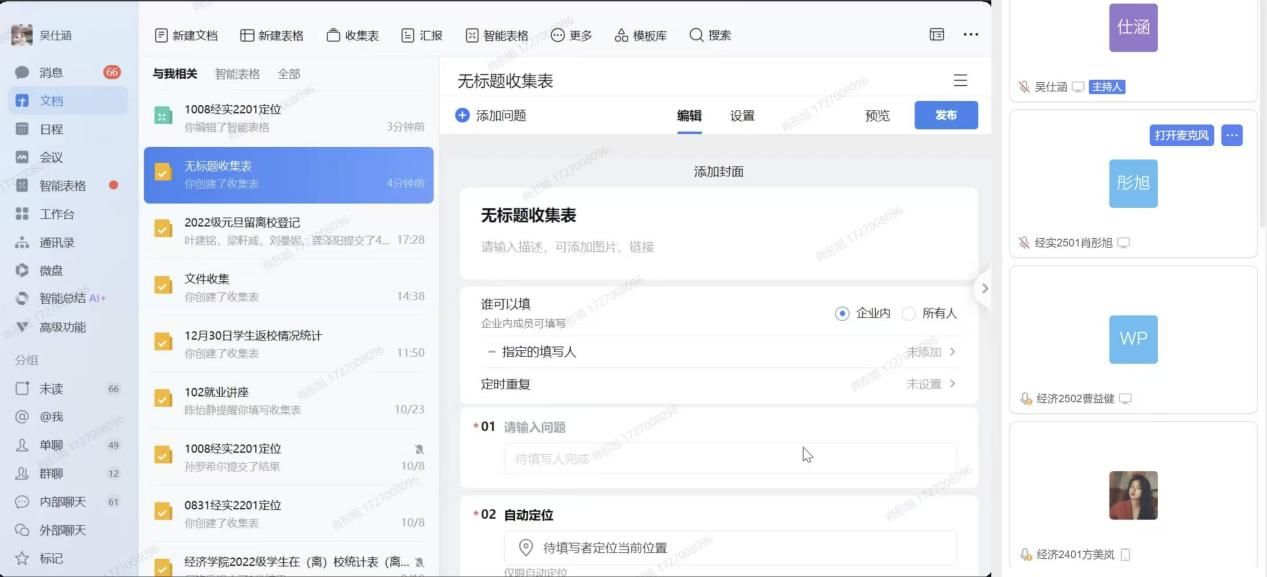Switch to the 设置 tab

(742, 115)
